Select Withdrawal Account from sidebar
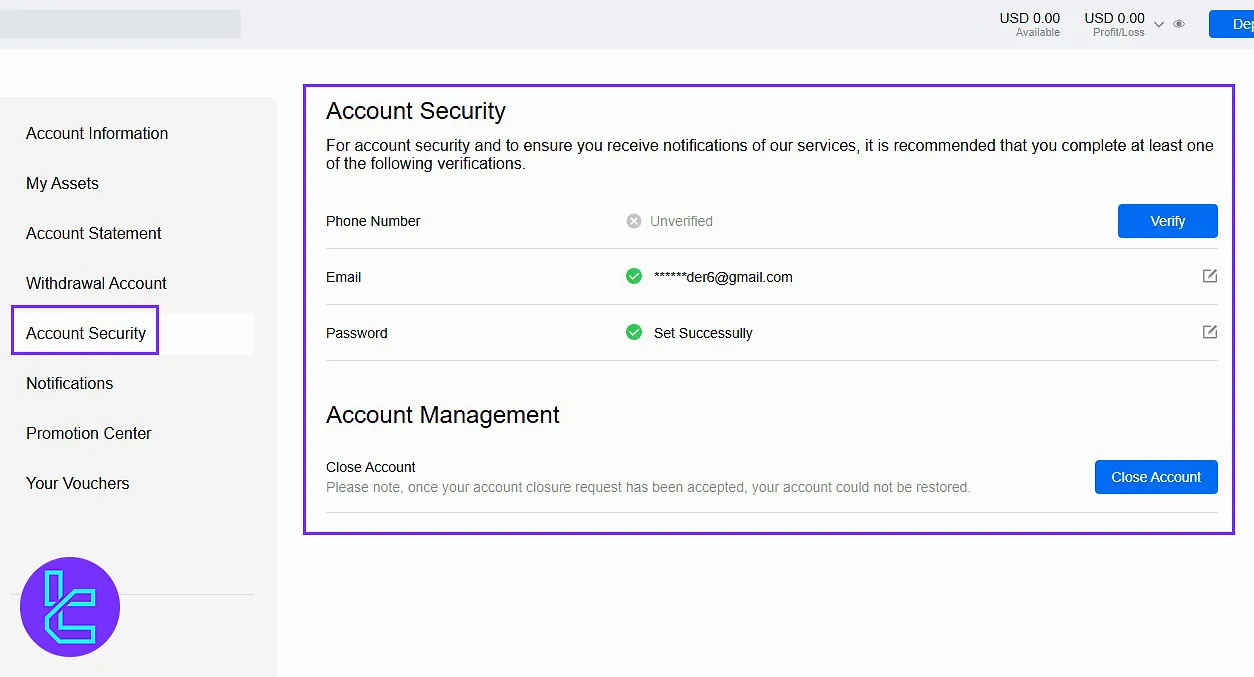Image resolution: width=1254 pixels, height=677 pixels. pyautogui.click(x=96, y=283)
